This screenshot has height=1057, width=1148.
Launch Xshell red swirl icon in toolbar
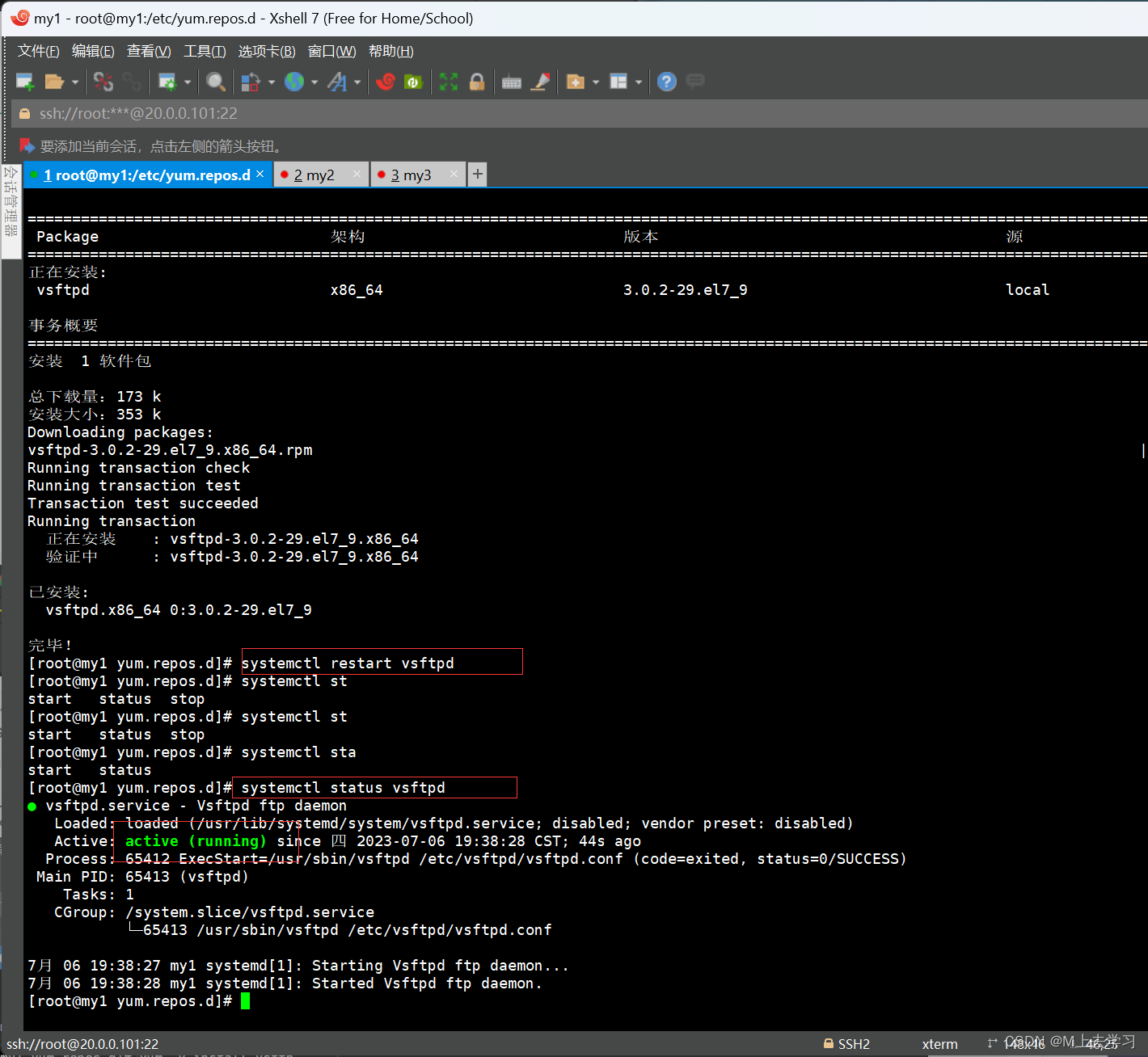[386, 82]
